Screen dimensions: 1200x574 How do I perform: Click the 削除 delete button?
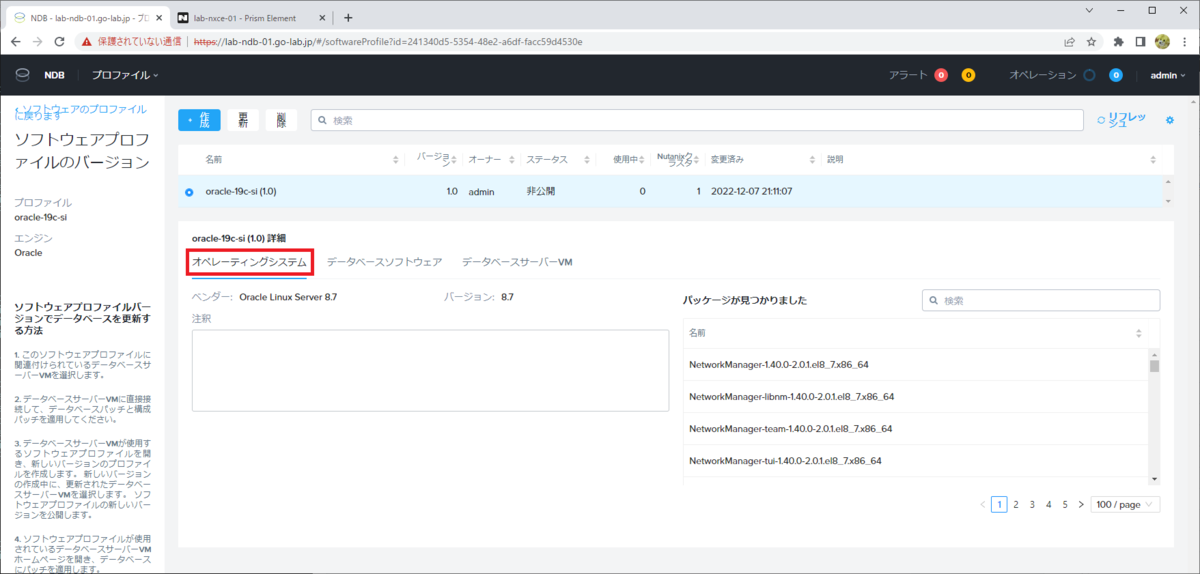(x=282, y=120)
